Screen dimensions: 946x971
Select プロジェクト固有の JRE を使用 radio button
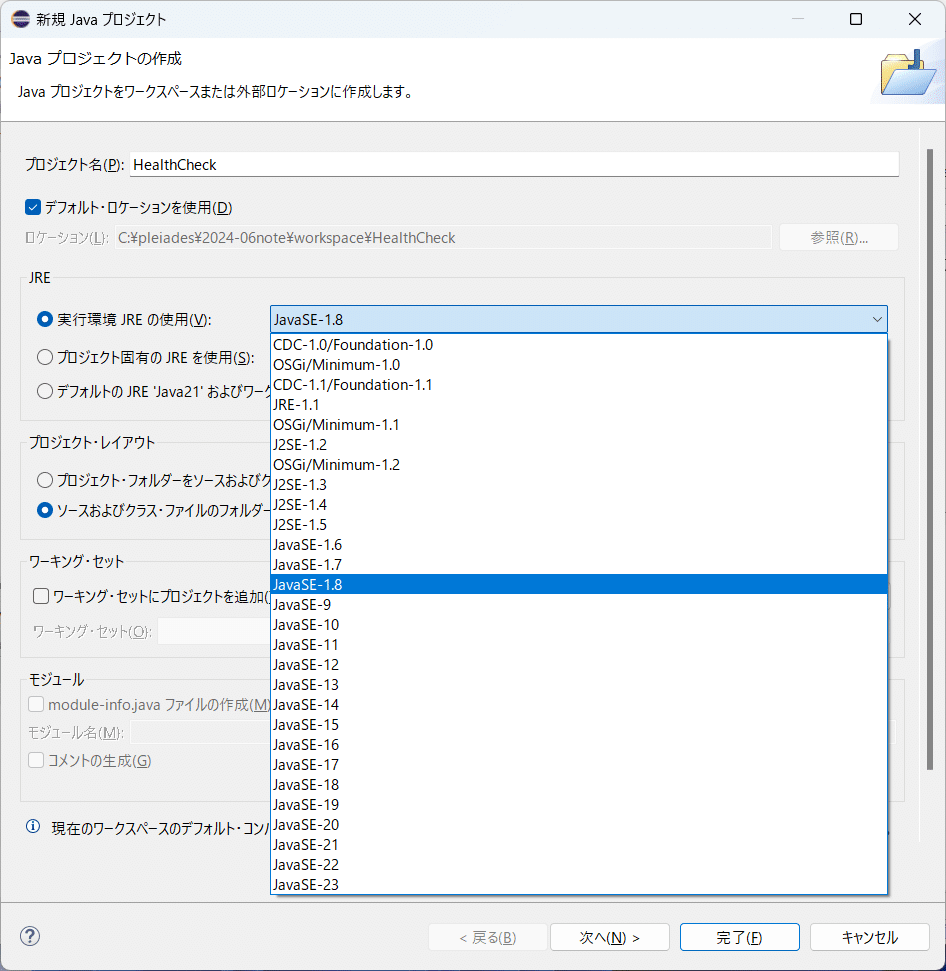click(x=45, y=357)
